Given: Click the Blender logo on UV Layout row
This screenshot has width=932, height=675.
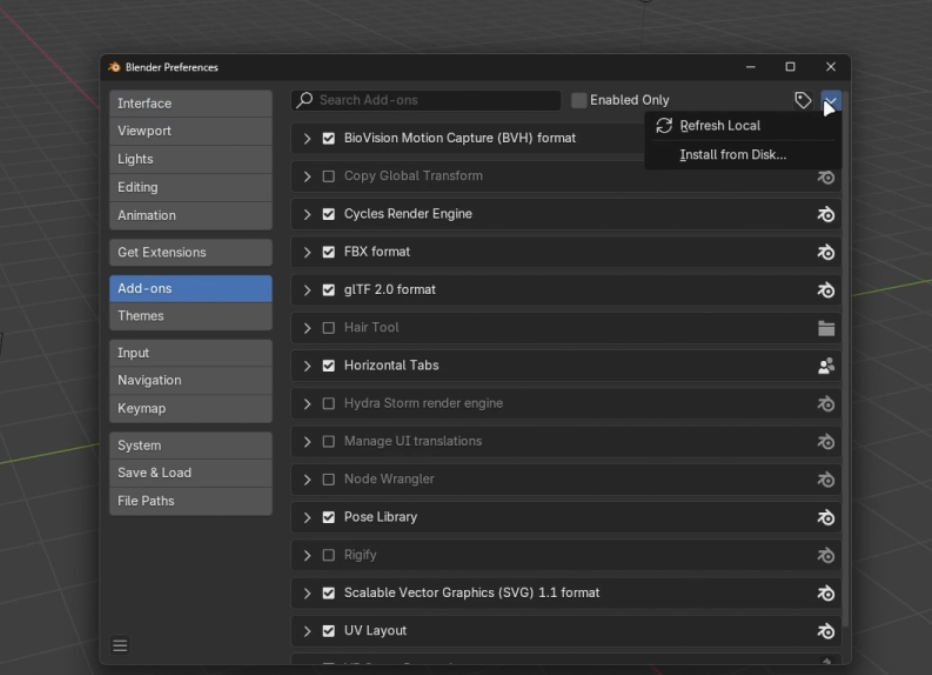Looking at the screenshot, I should [826, 631].
